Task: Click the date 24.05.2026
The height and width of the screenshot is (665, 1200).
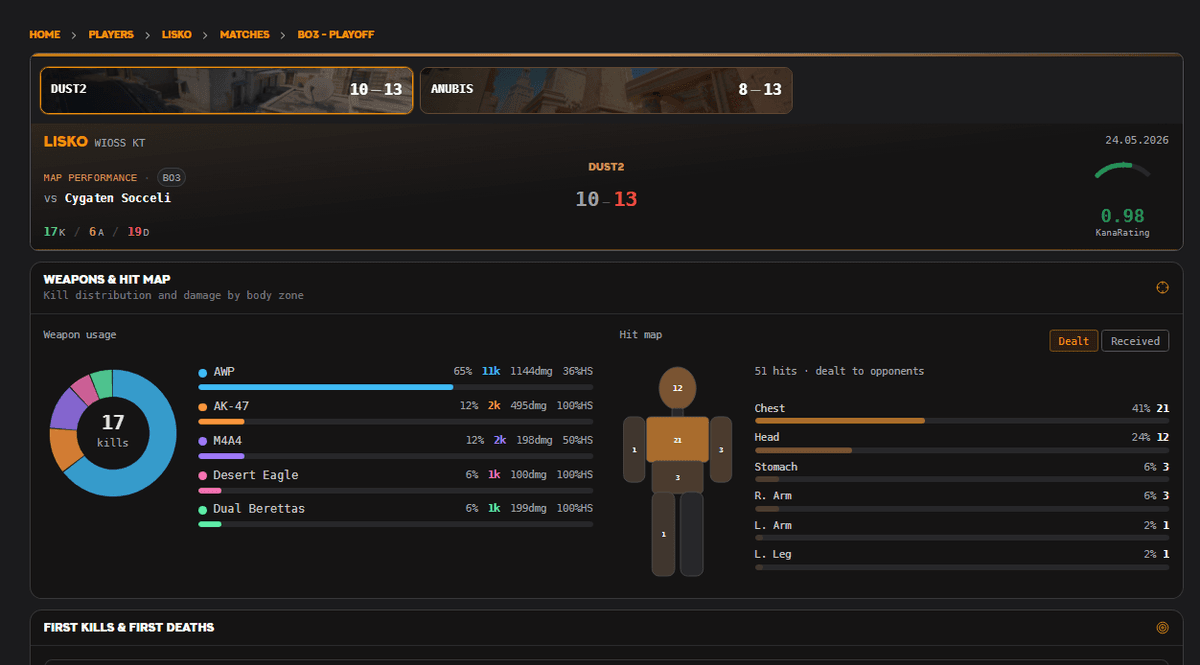Action: coord(1136,140)
